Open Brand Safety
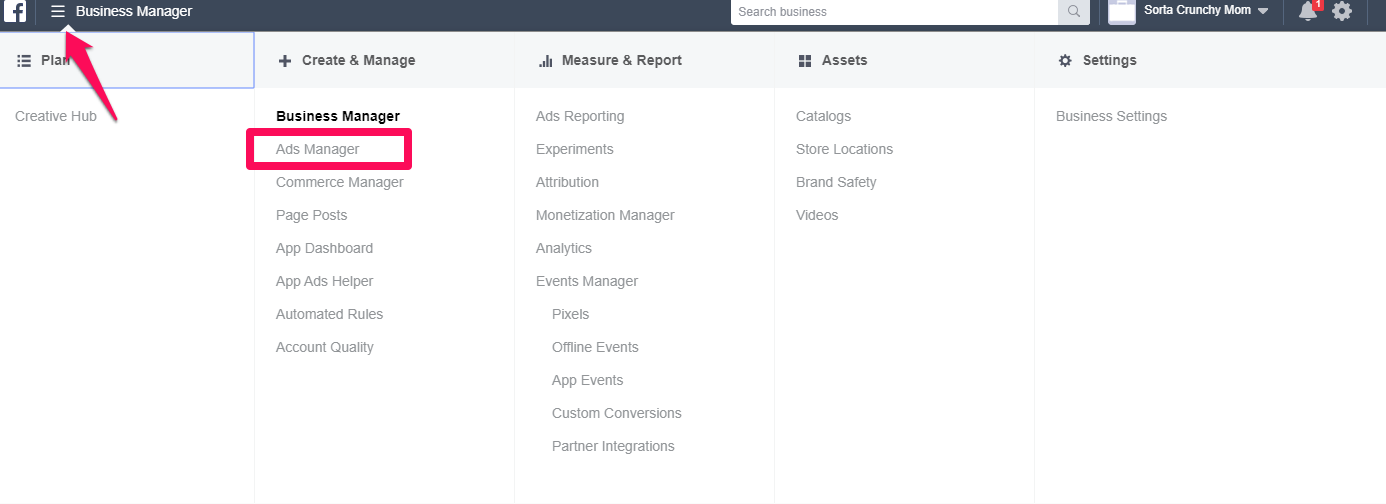This screenshot has width=1386, height=504. (836, 182)
